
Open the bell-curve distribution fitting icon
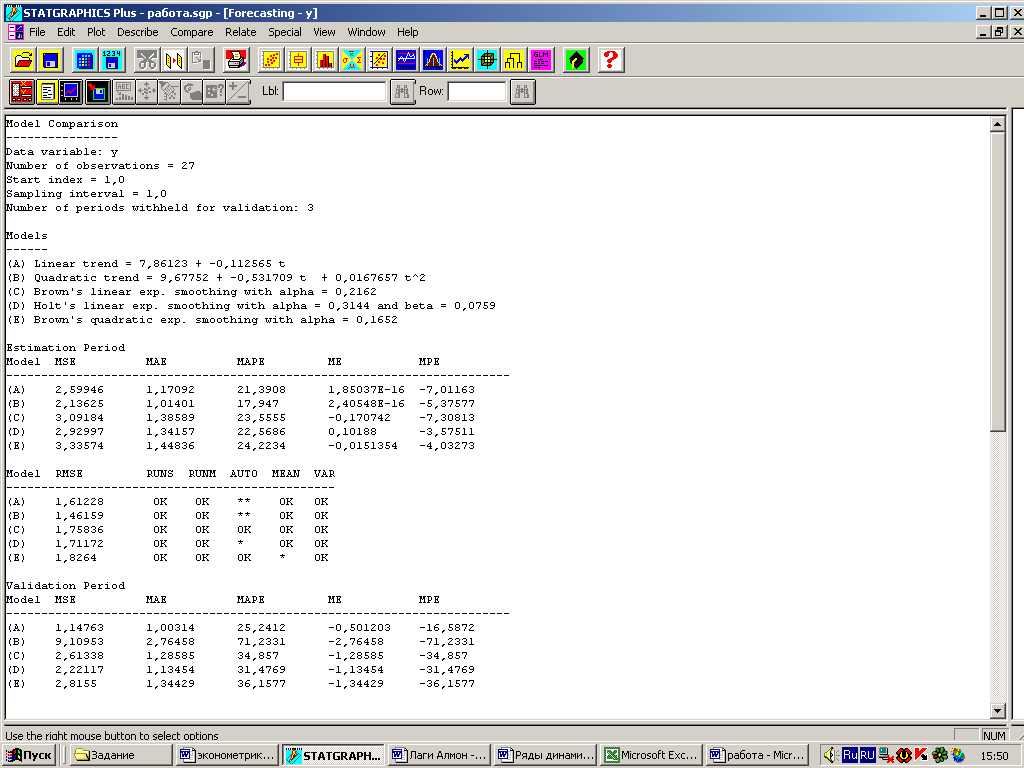tap(433, 60)
